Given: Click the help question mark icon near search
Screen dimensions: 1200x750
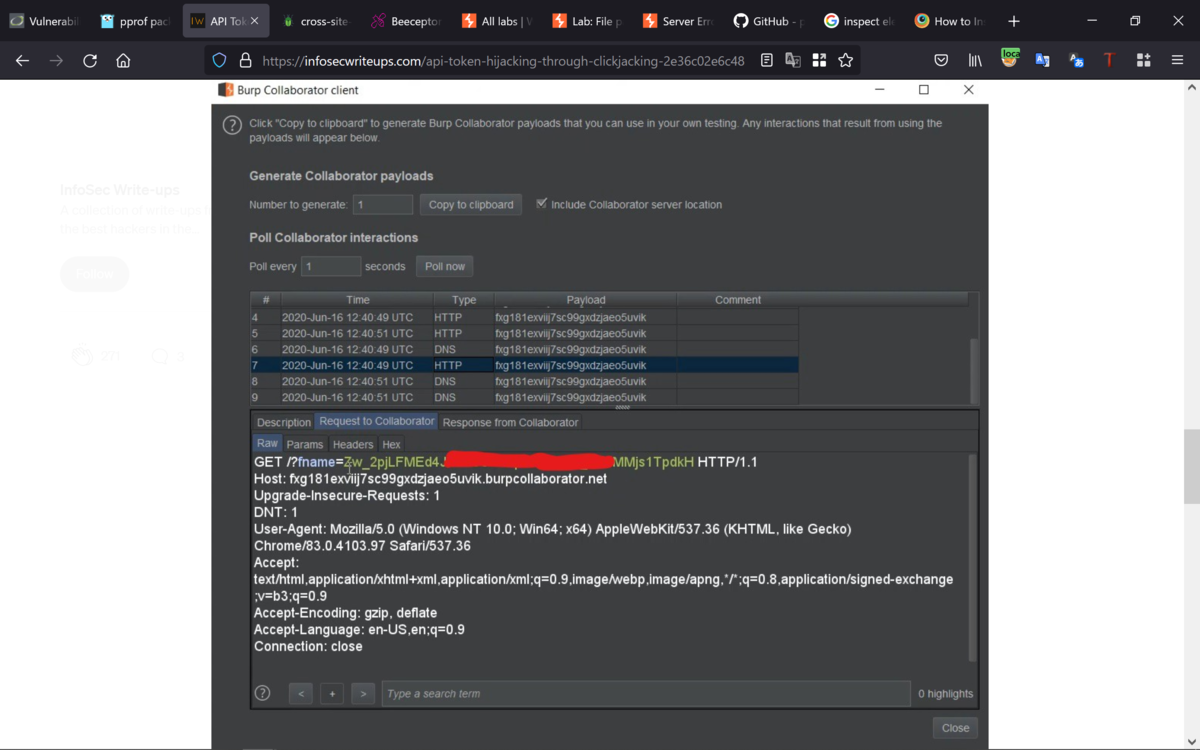Looking at the screenshot, I should point(262,693).
